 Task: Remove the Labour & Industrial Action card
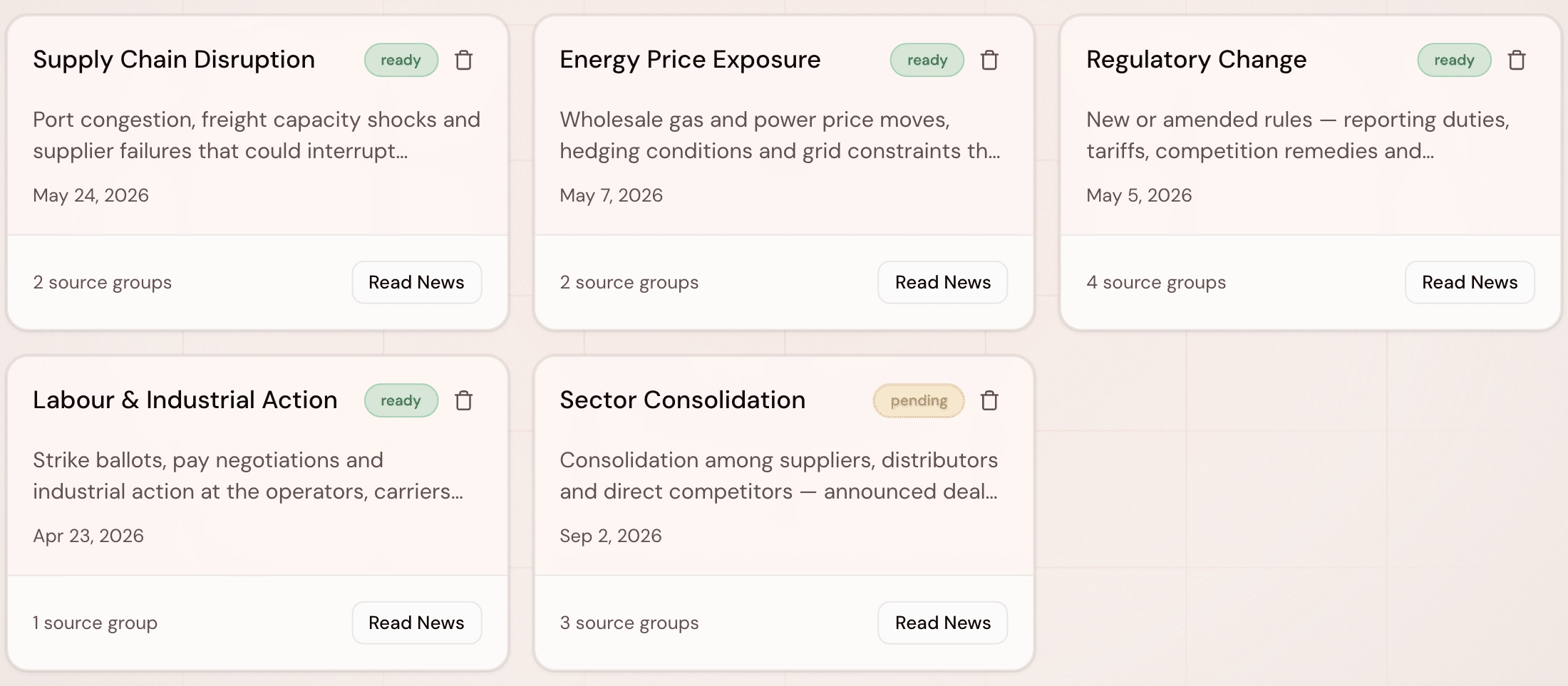click(x=464, y=400)
